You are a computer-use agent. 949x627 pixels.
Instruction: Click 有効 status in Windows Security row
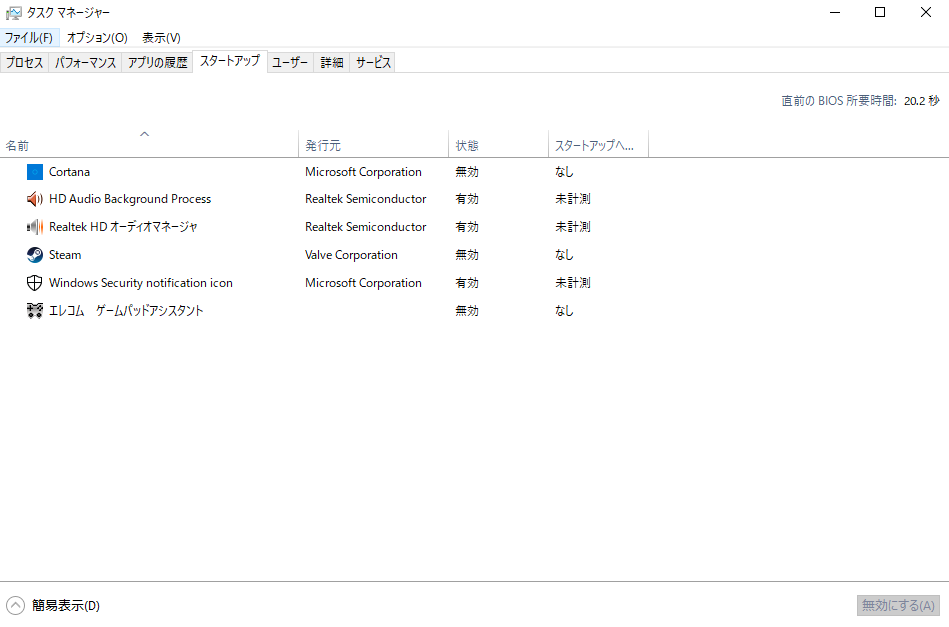coord(467,283)
